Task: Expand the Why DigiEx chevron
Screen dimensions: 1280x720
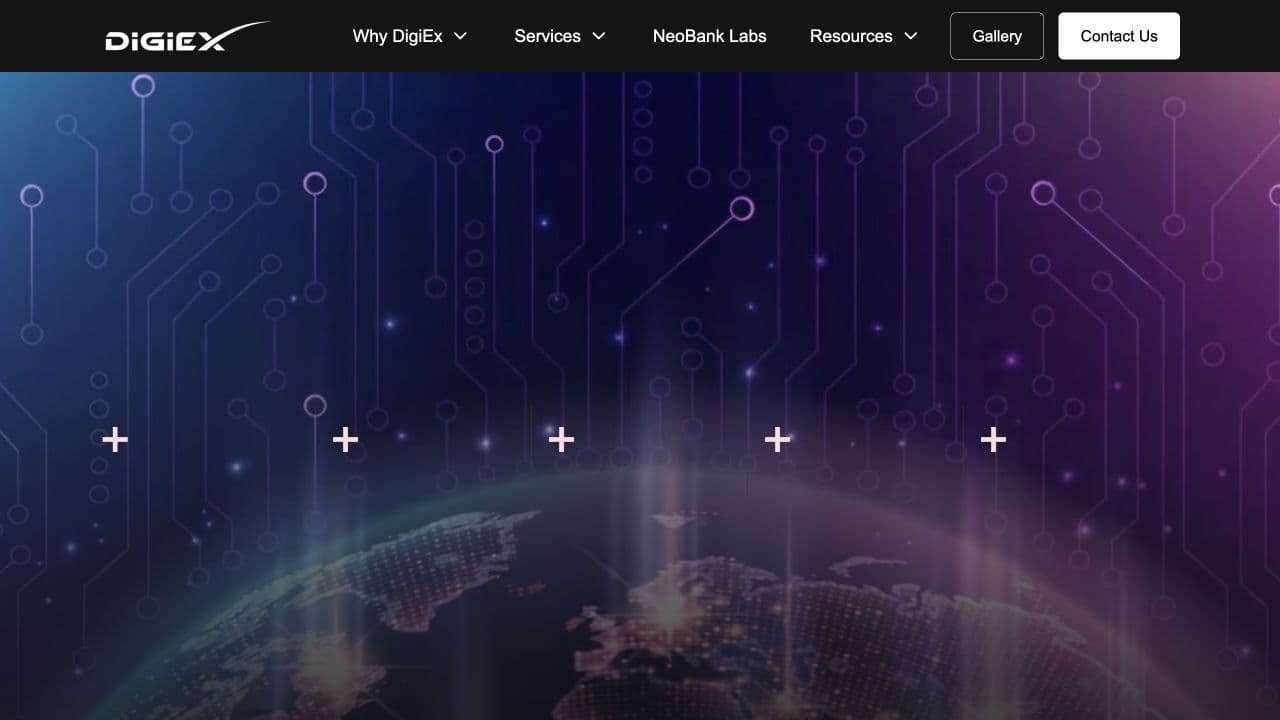Action: click(x=460, y=36)
